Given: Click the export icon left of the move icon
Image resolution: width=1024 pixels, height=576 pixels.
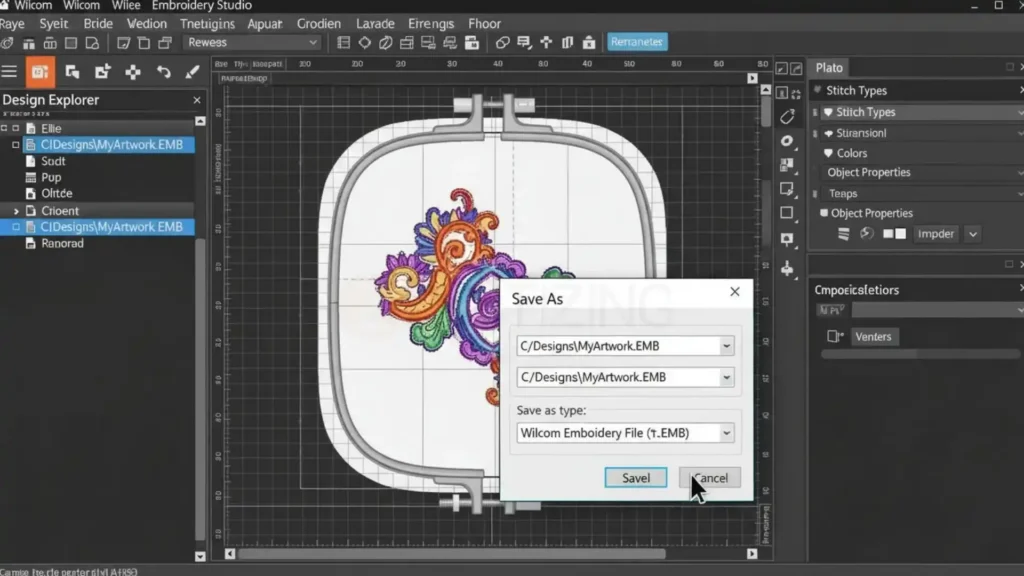Looking at the screenshot, I should [x=103, y=72].
